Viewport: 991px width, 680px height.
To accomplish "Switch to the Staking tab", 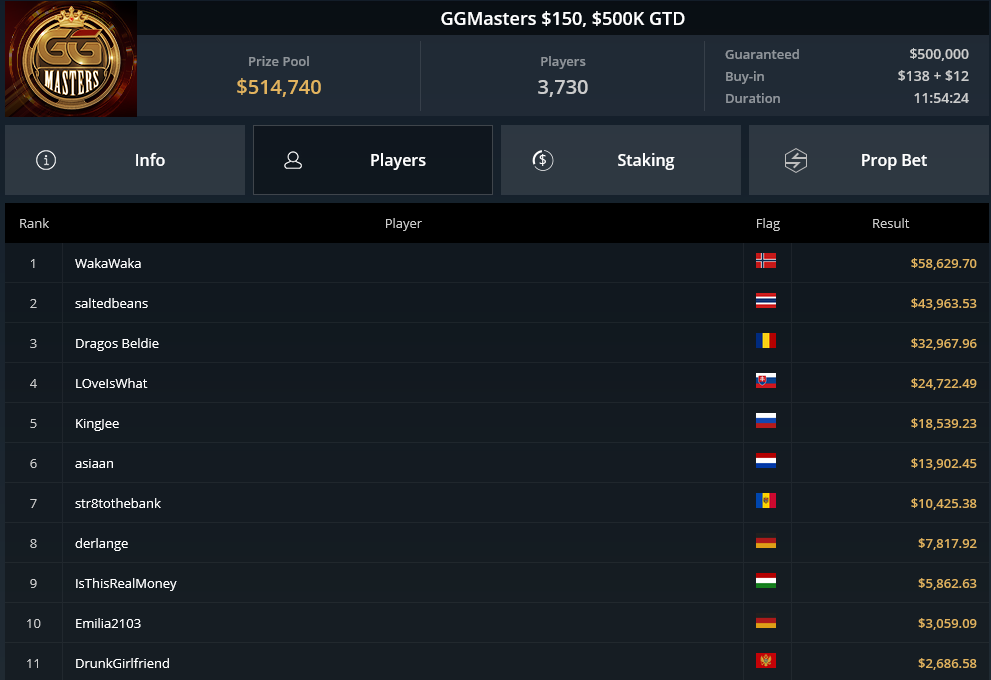I will point(621,160).
